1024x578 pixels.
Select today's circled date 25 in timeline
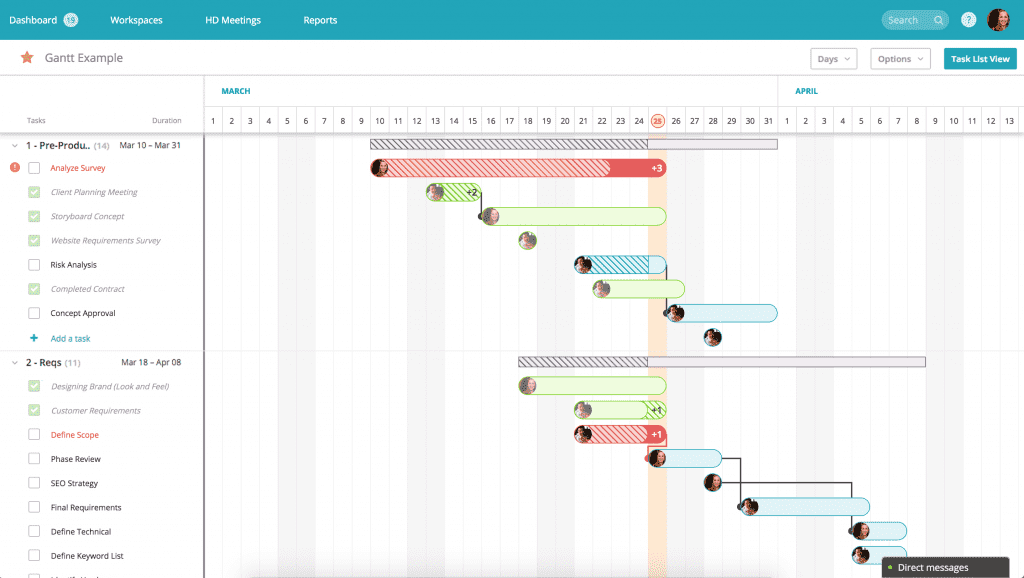tap(657, 121)
